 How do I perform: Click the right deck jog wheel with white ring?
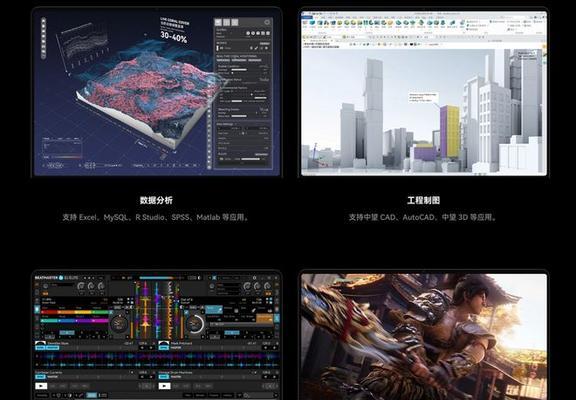click(194, 324)
